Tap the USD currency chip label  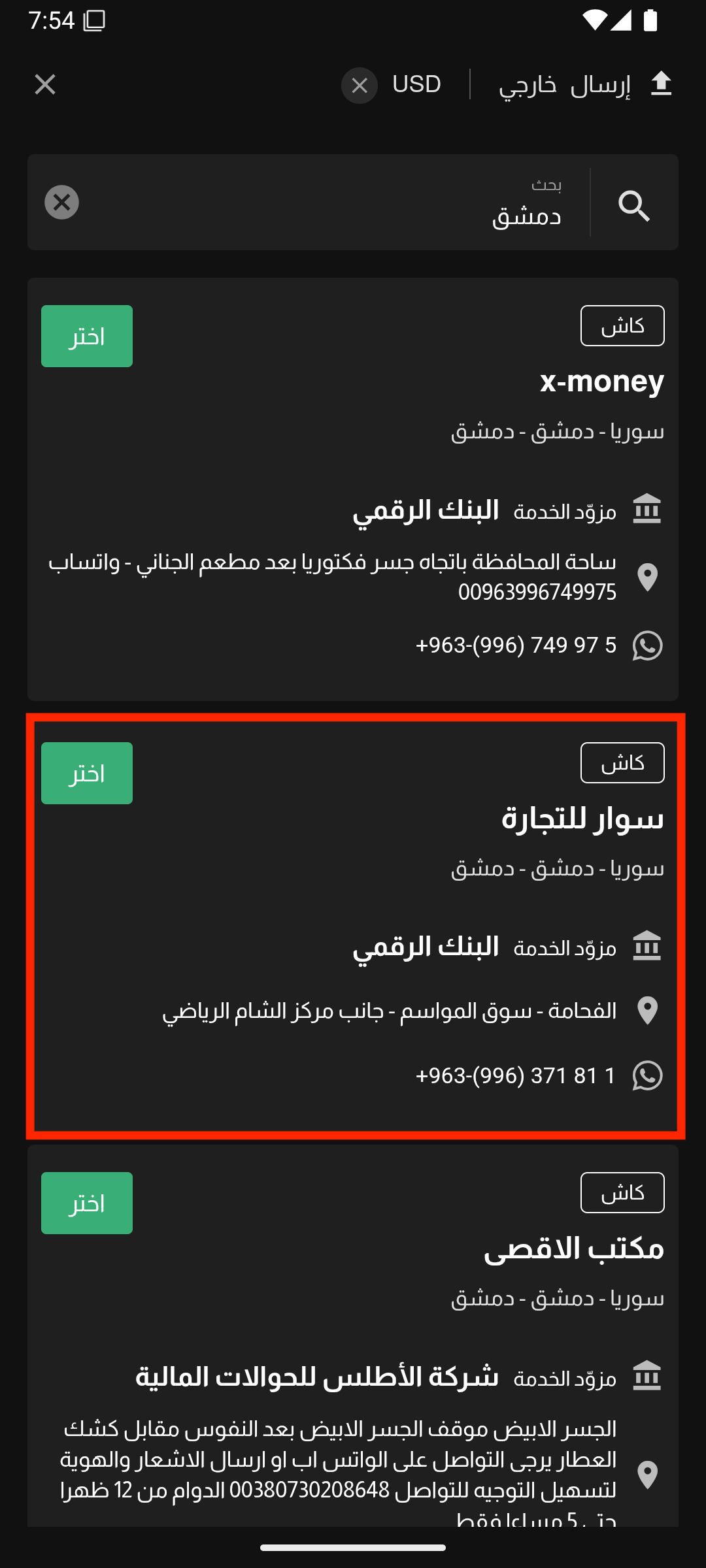[x=416, y=84]
